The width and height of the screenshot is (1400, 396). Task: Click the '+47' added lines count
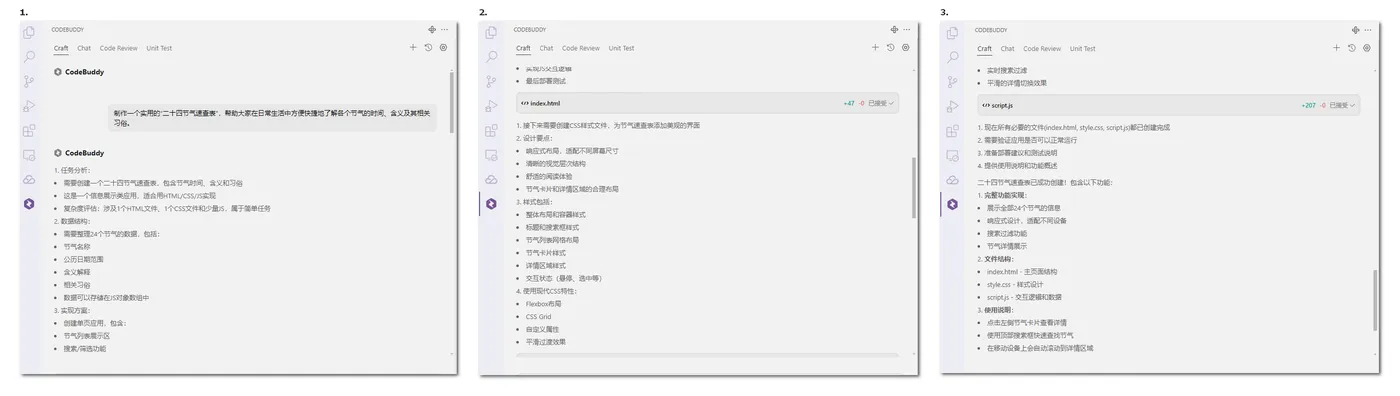pyautogui.click(x=849, y=103)
